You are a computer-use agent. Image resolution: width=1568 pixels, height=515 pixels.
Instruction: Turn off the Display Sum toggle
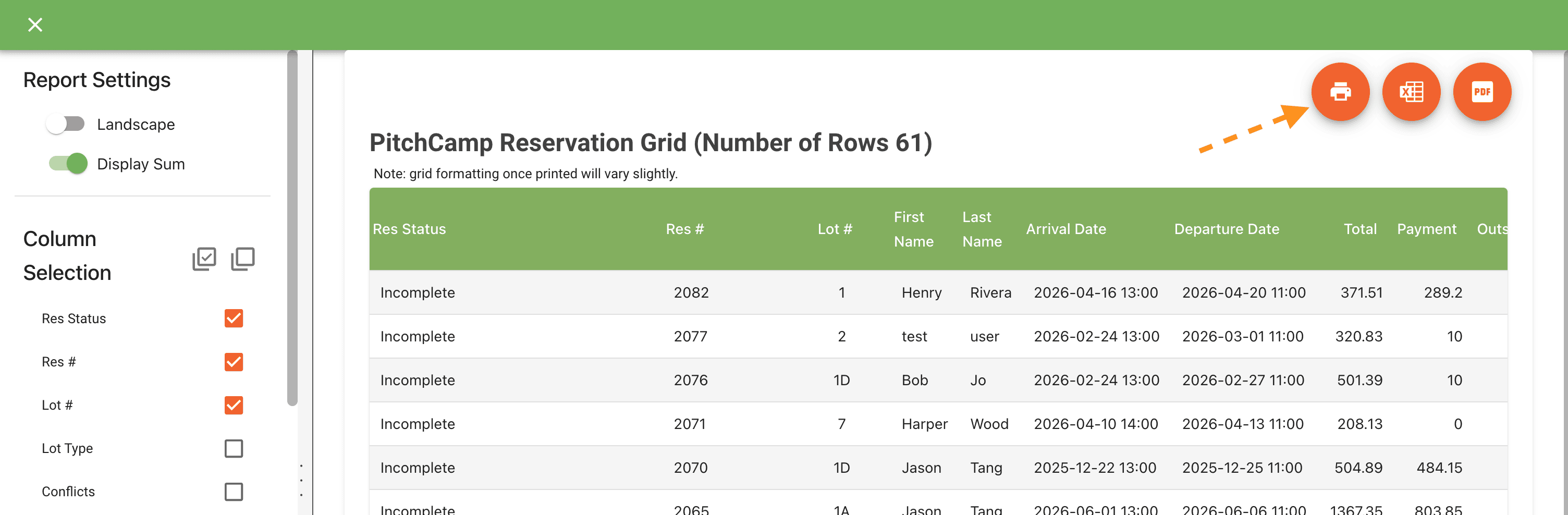click(68, 164)
